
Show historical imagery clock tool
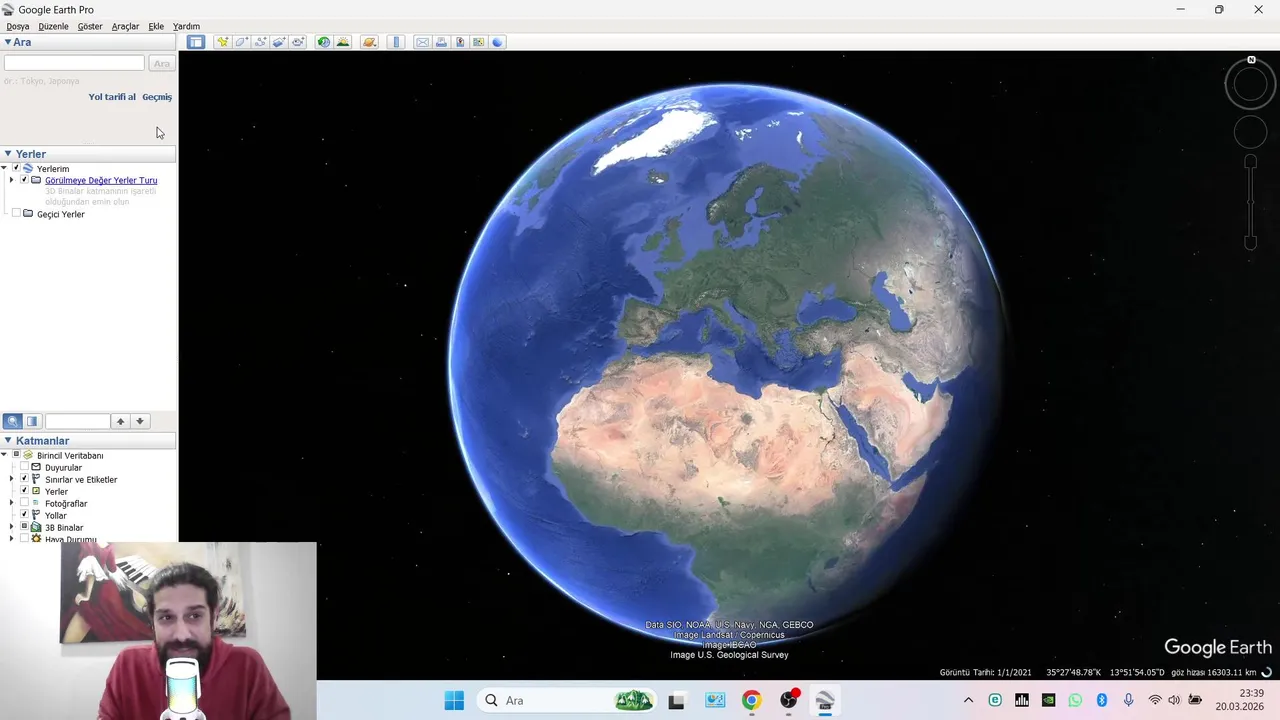pyautogui.click(x=324, y=42)
